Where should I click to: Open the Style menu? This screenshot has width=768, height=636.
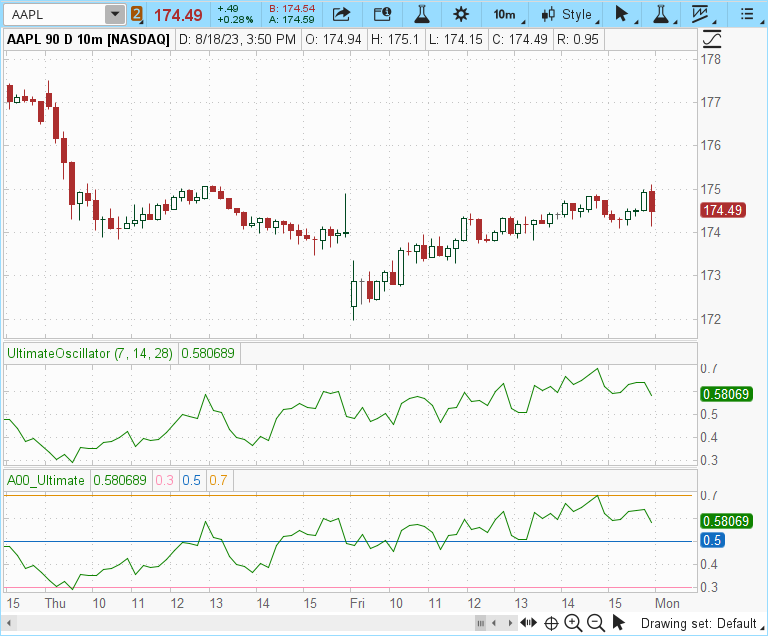click(x=568, y=15)
